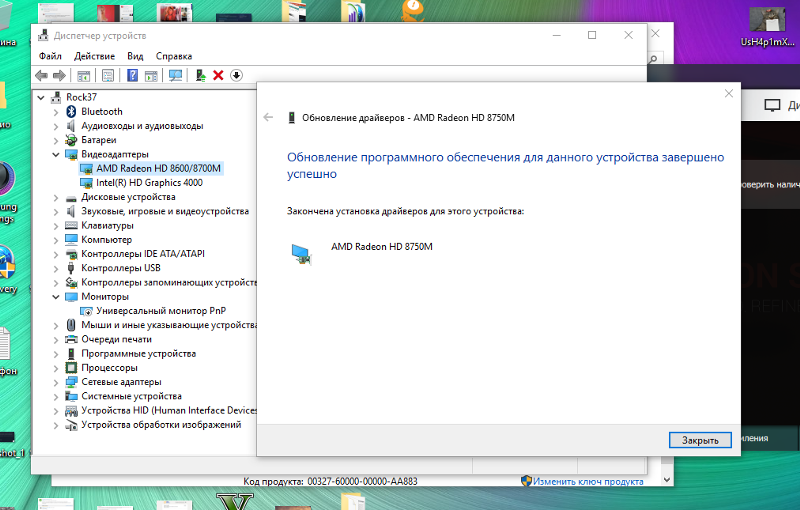Open the Help question-mark toolbar icon

[x=132, y=75]
